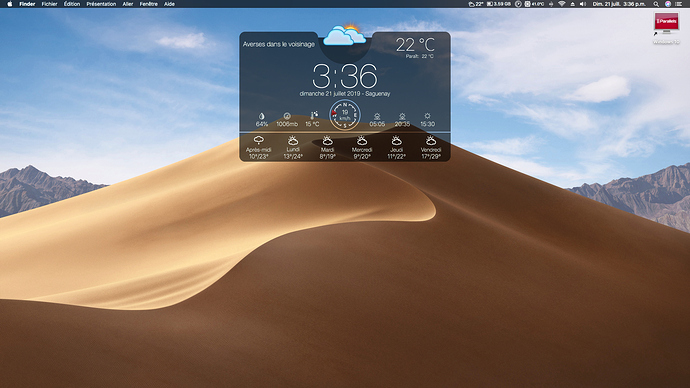Screen dimensions: 690x388
Task: Select Vendredi forecast 17°/29°
Action: click(431, 147)
